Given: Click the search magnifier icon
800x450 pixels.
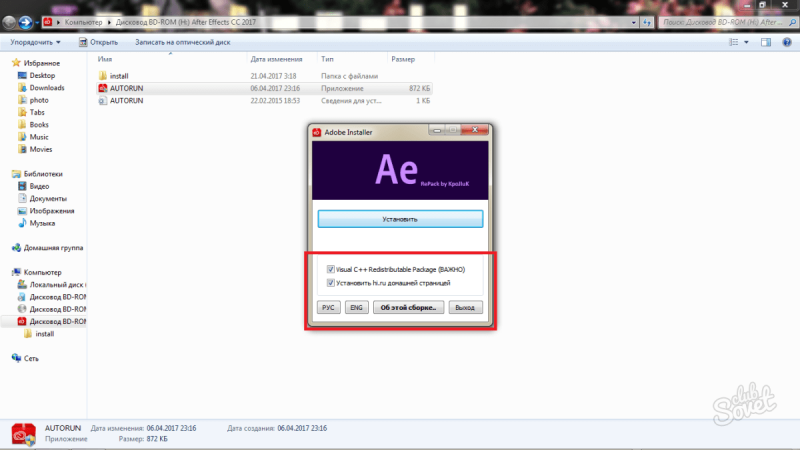Looking at the screenshot, I should pos(792,22).
